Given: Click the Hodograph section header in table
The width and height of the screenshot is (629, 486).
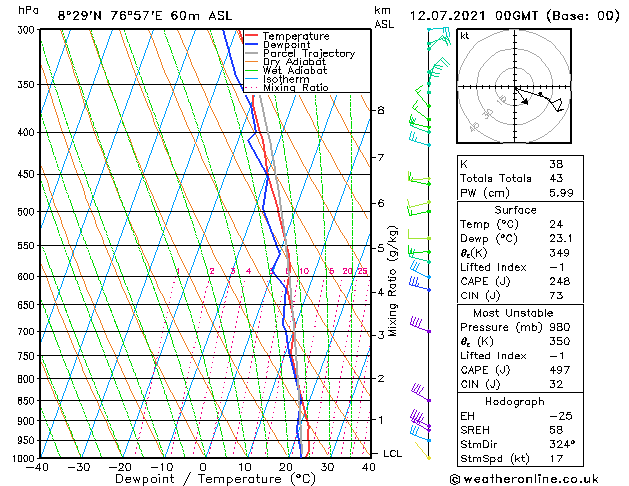Looking at the screenshot, I should [515, 402].
